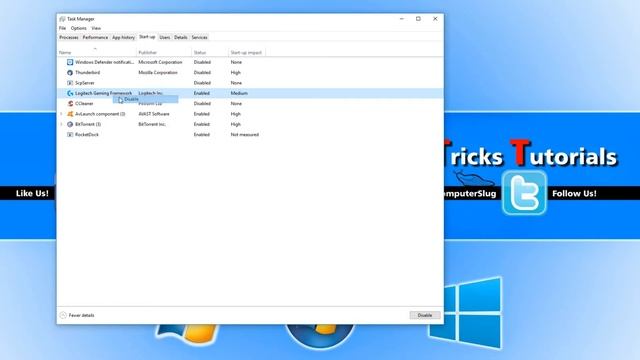Click the Fewer details link
The width and height of the screenshot is (640, 360).
tap(81, 315)
